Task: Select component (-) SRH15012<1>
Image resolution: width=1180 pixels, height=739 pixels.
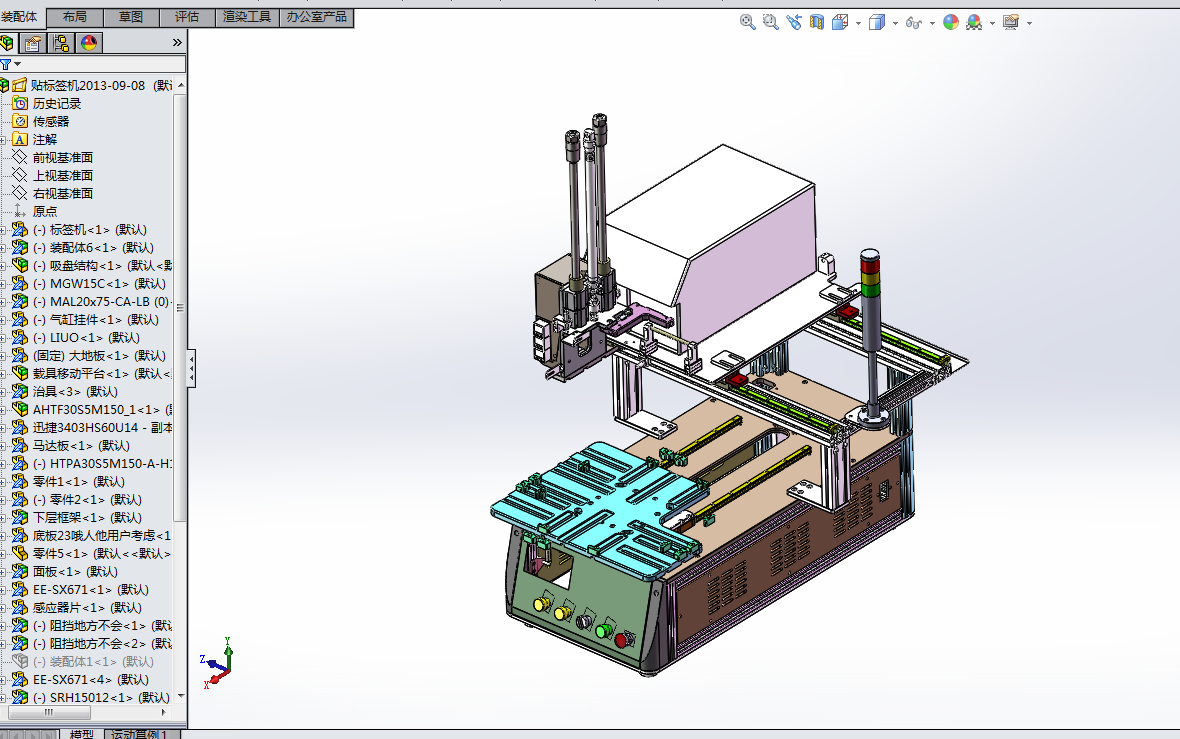Action: pyautogui.click(x=101, y=698)
